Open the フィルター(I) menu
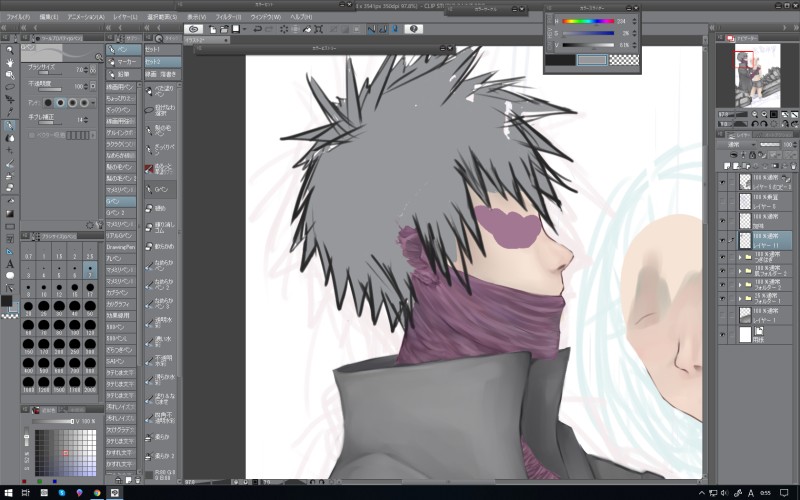The height and width of the screenshot is (500, 800). [x=228, y=17]
